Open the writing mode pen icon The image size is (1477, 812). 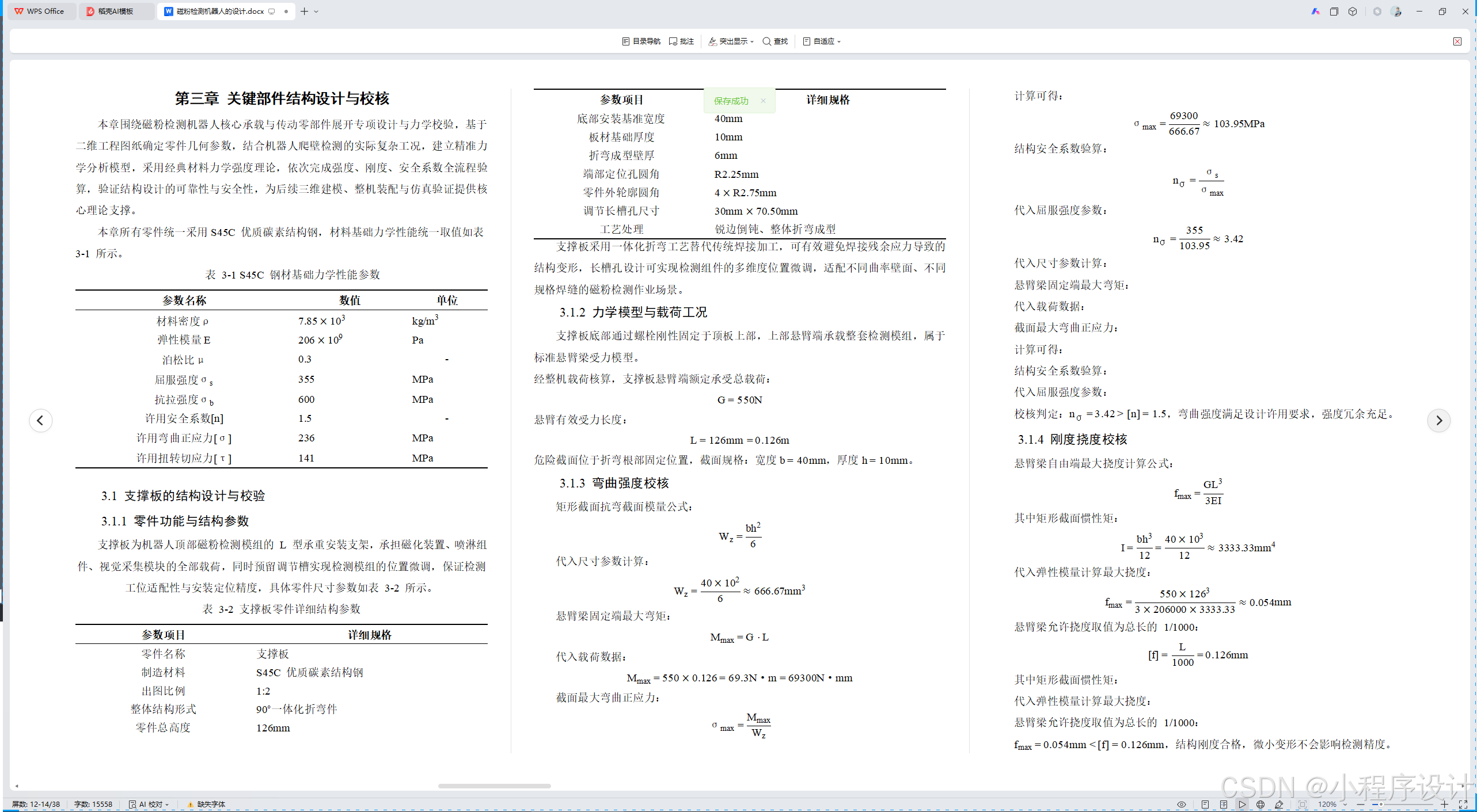(x=1278, y=804)
